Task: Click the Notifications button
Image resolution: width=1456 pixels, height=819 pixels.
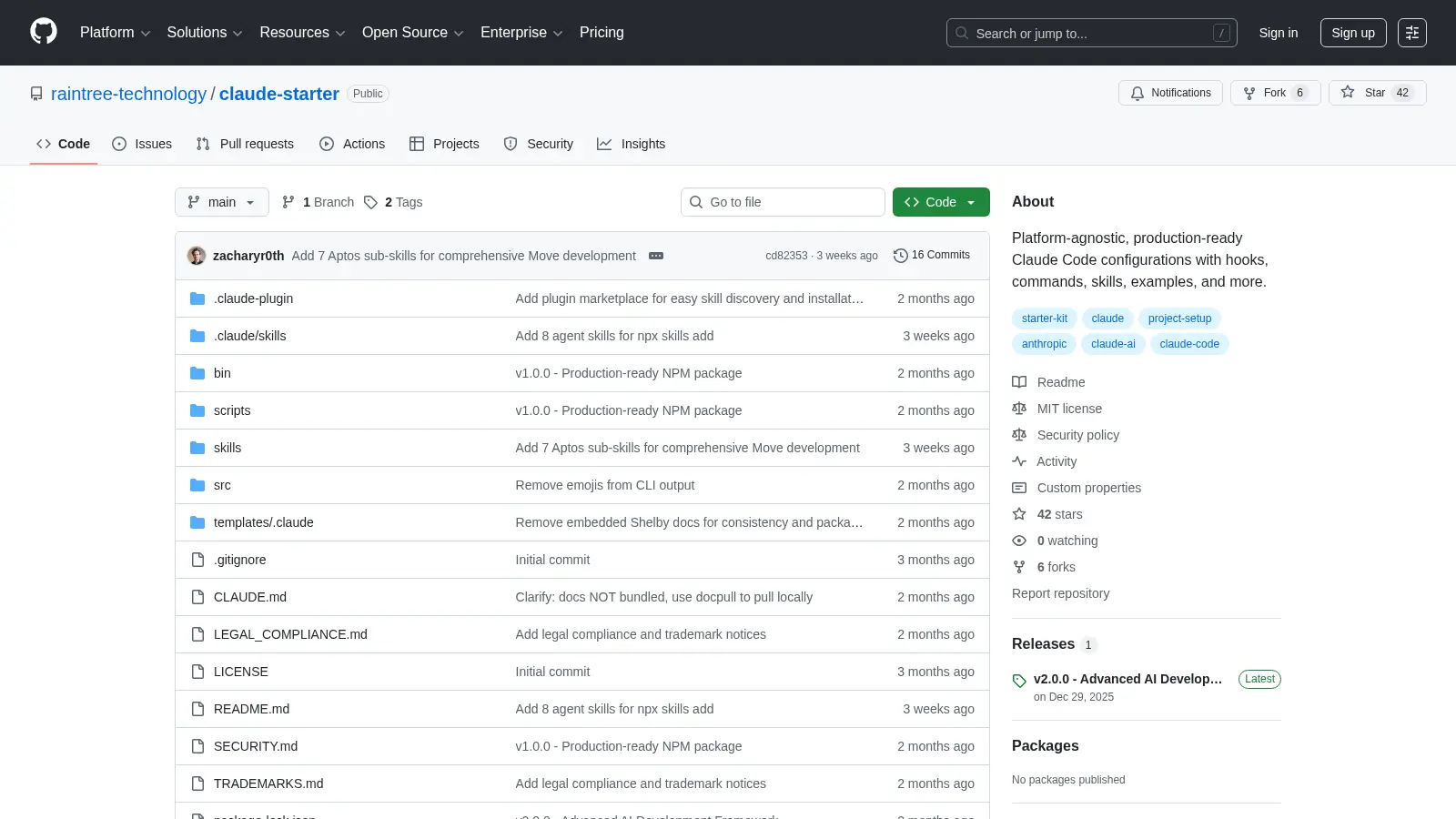Action: click(x=1170, y=93)
